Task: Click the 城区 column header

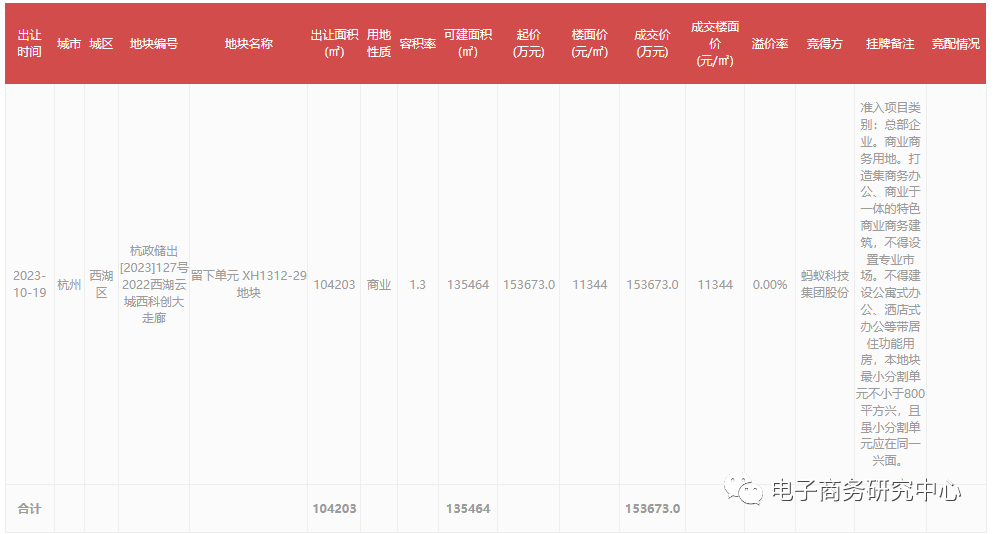Action: 101,44
